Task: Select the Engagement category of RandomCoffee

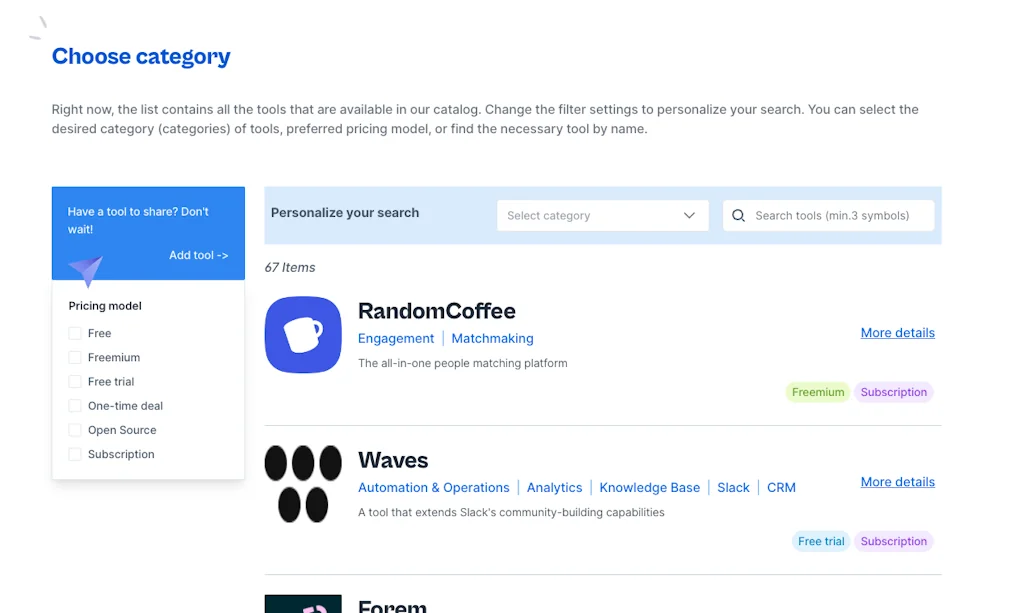Action: click(x=396, y=338)
